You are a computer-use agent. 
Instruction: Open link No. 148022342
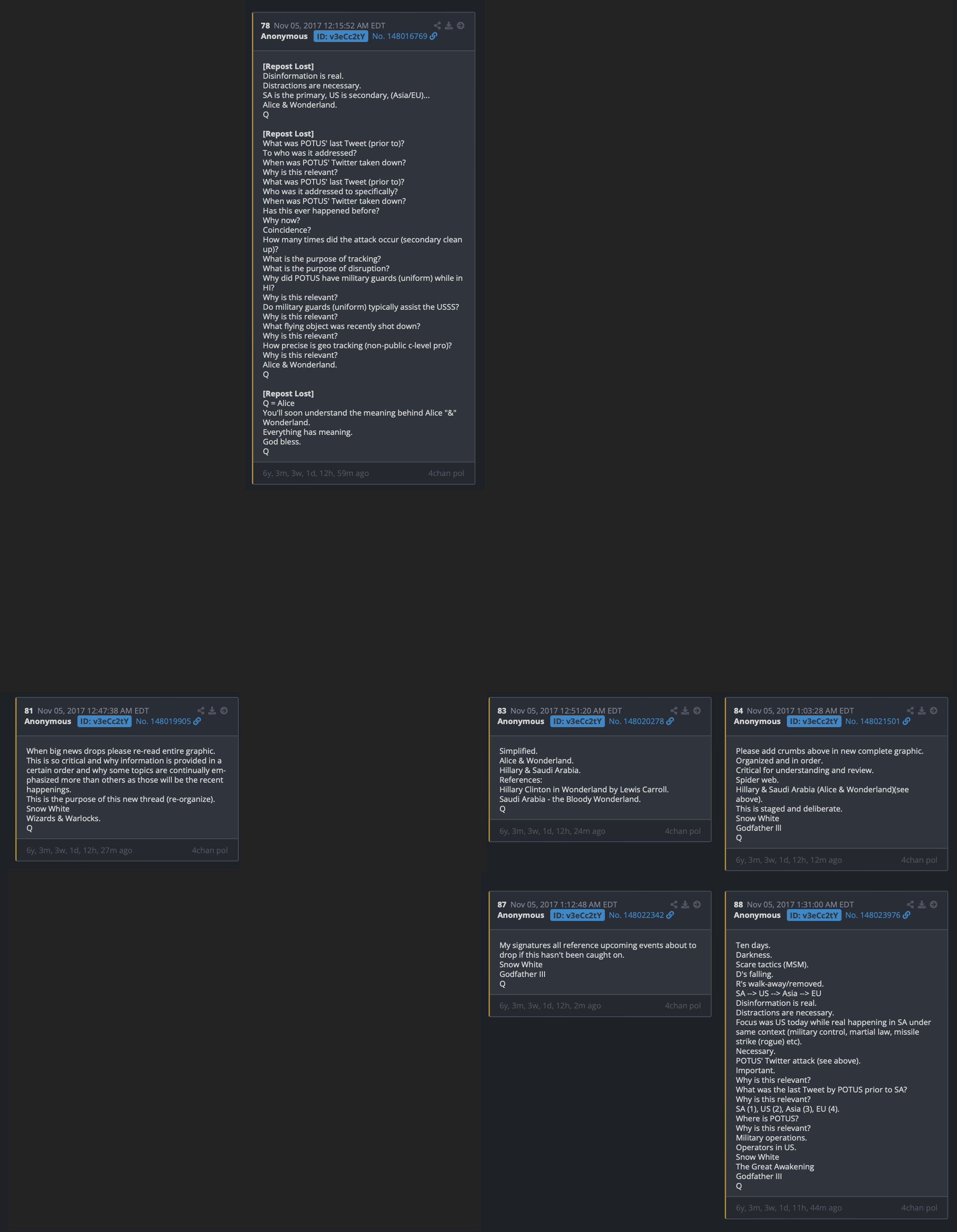coord(637,916)
